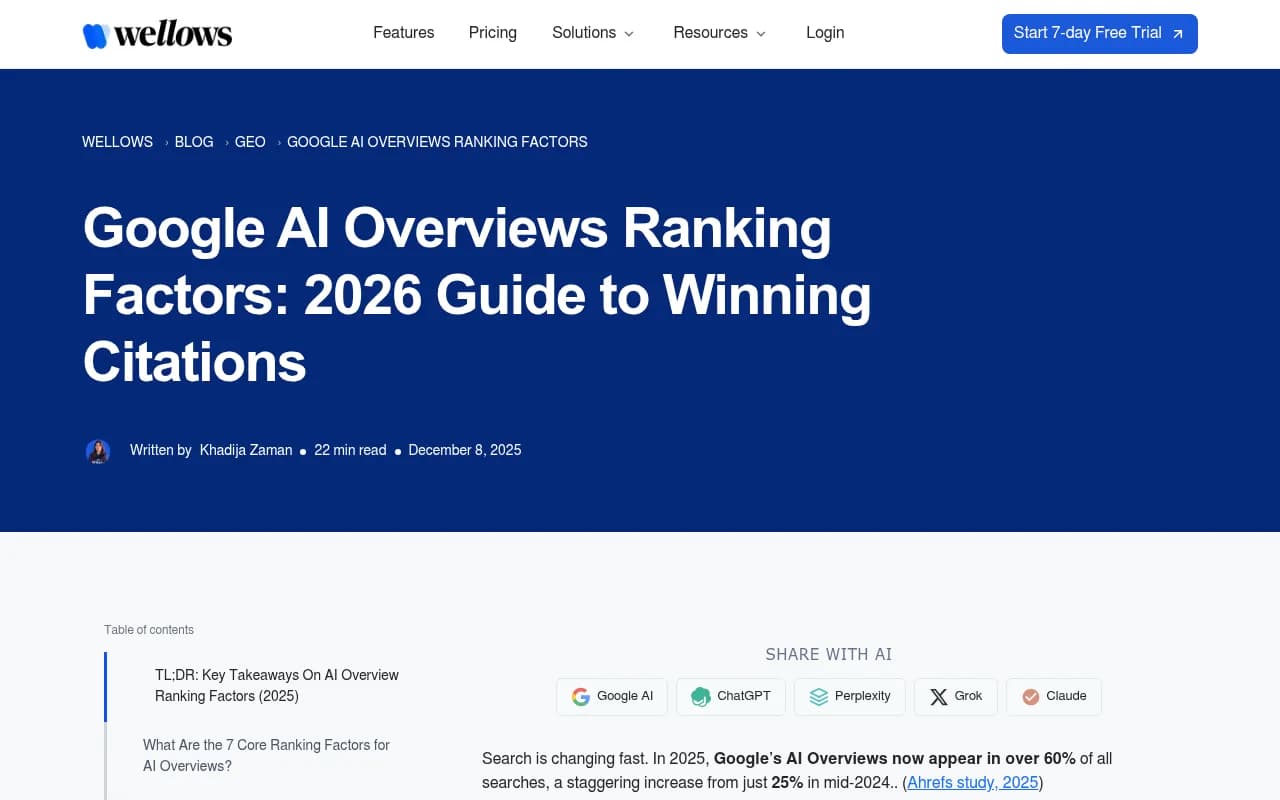Click the December 8, 2025 date
This screenshot has width=1280, height=800.
pos(465,450)
